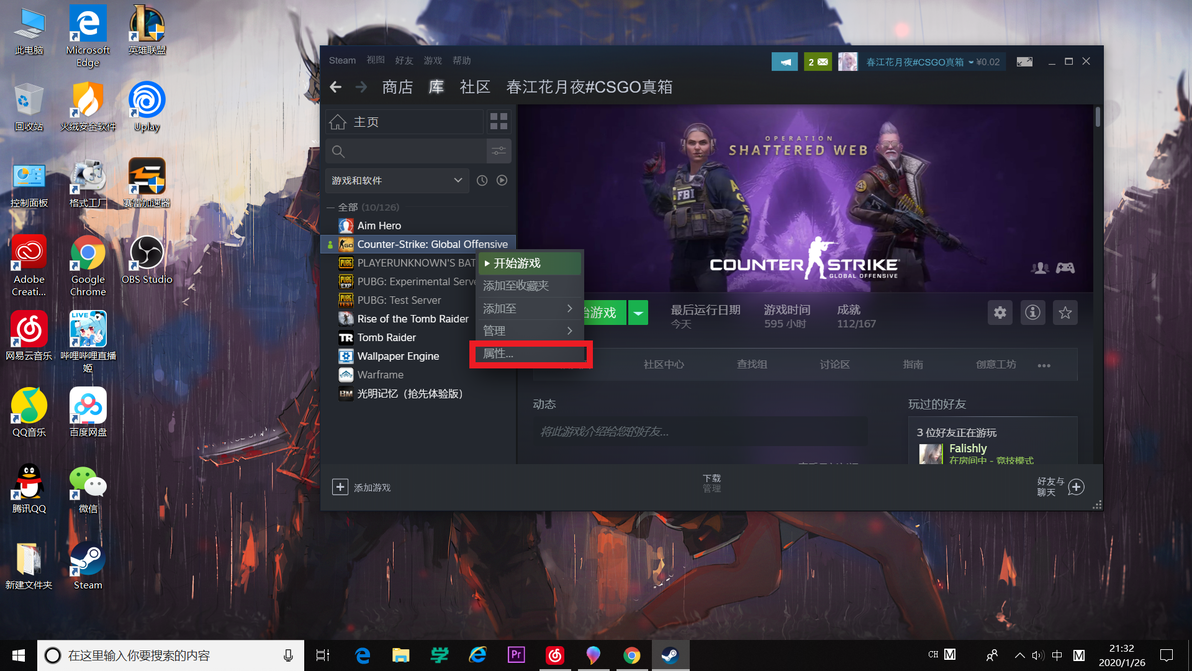Show hidden system tray icons
This screenshot has width=1192, height=671.
tap(1019, 655)
